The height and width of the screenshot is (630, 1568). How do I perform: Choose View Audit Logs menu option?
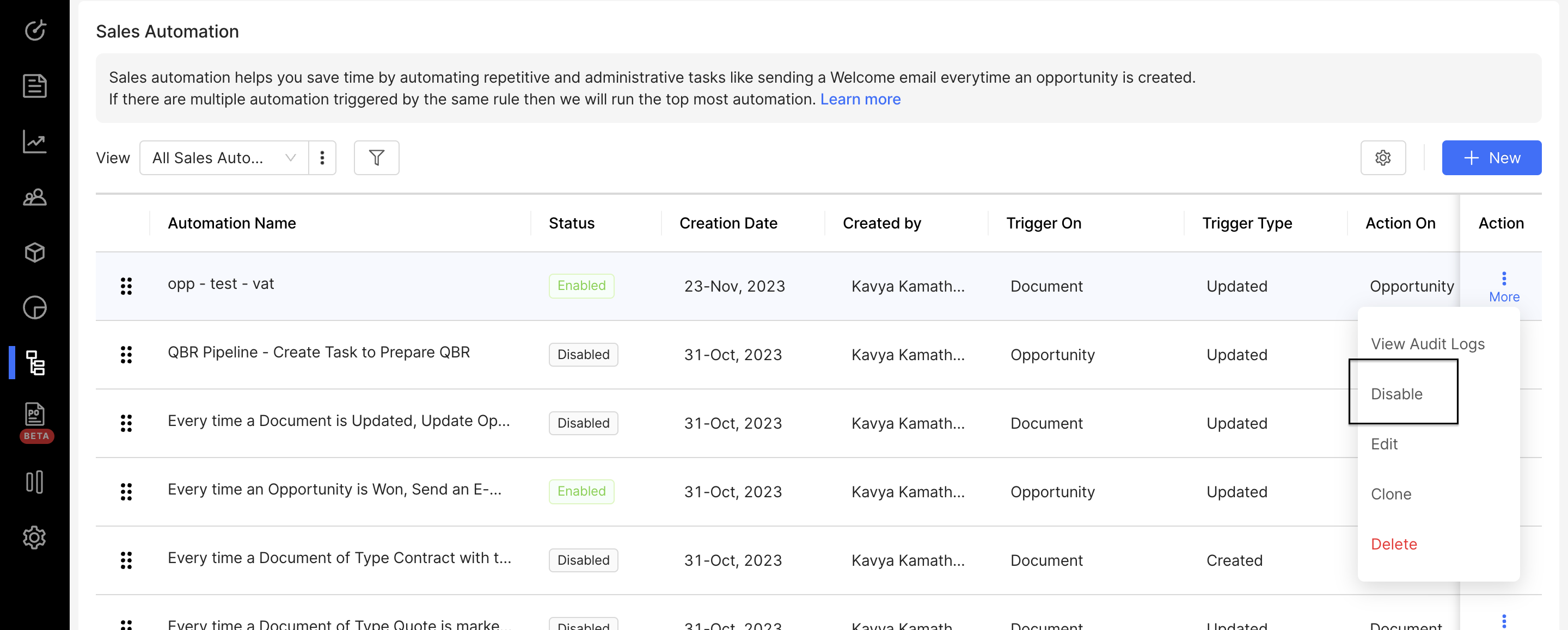click(x=1427, y=344)
